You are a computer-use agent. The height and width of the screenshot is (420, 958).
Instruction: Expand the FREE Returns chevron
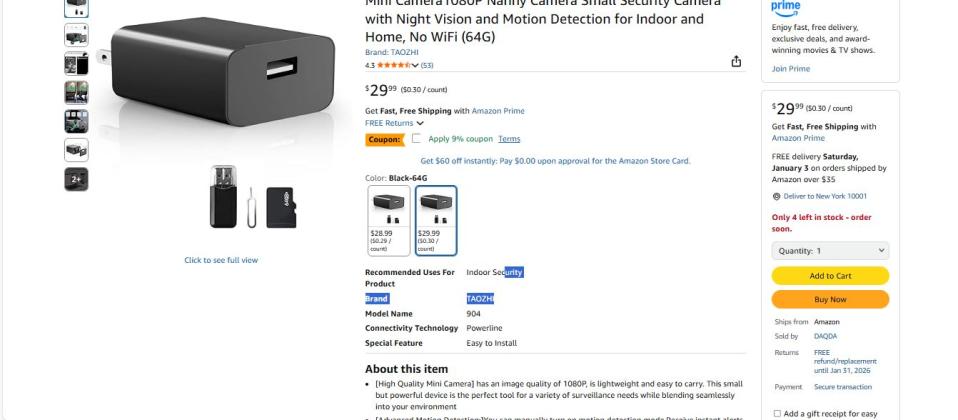[x=420, y=123]
